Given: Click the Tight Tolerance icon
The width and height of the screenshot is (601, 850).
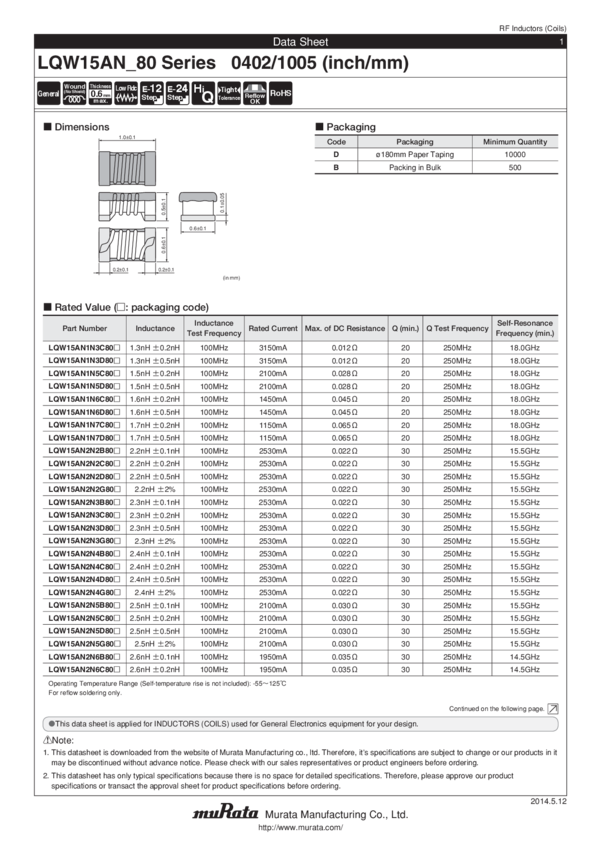Looking at the screenshot, I should coord(229,93).
